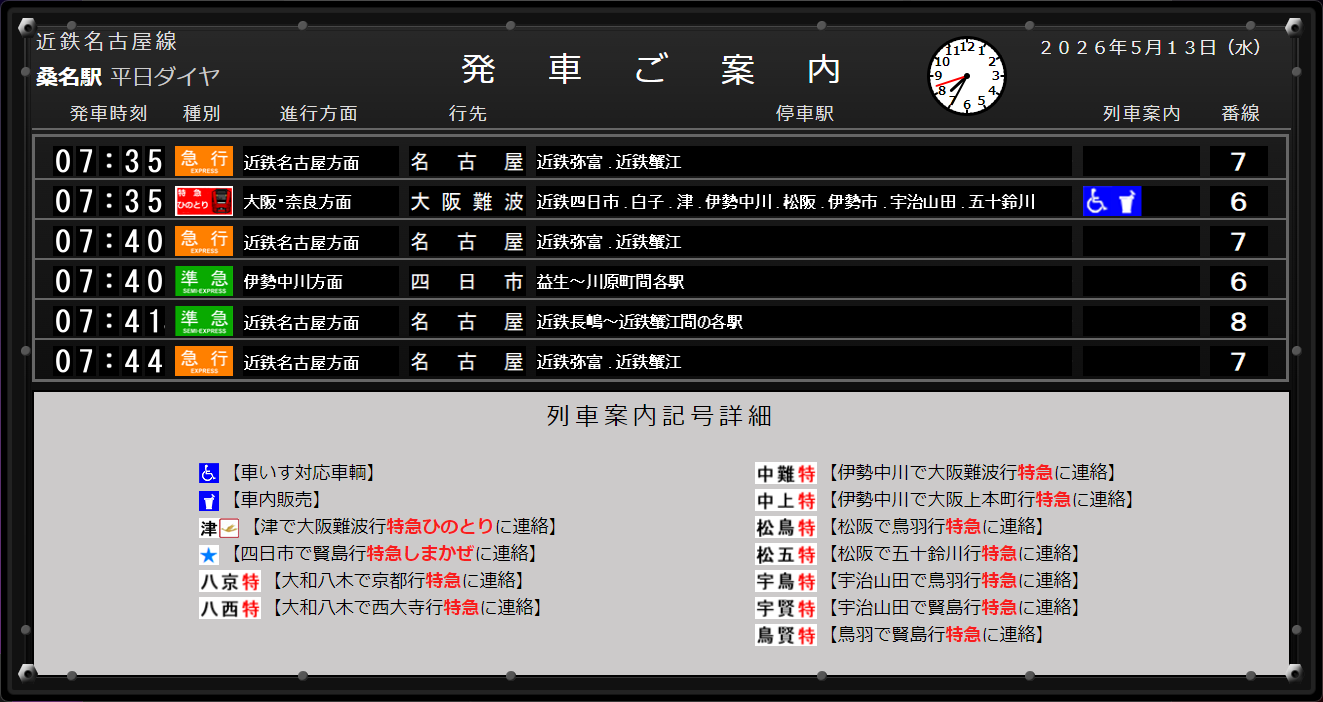1323x702 pixels.
Task: Click the green 準急 badge in the 四日市 row
Action: click(204, 281)
